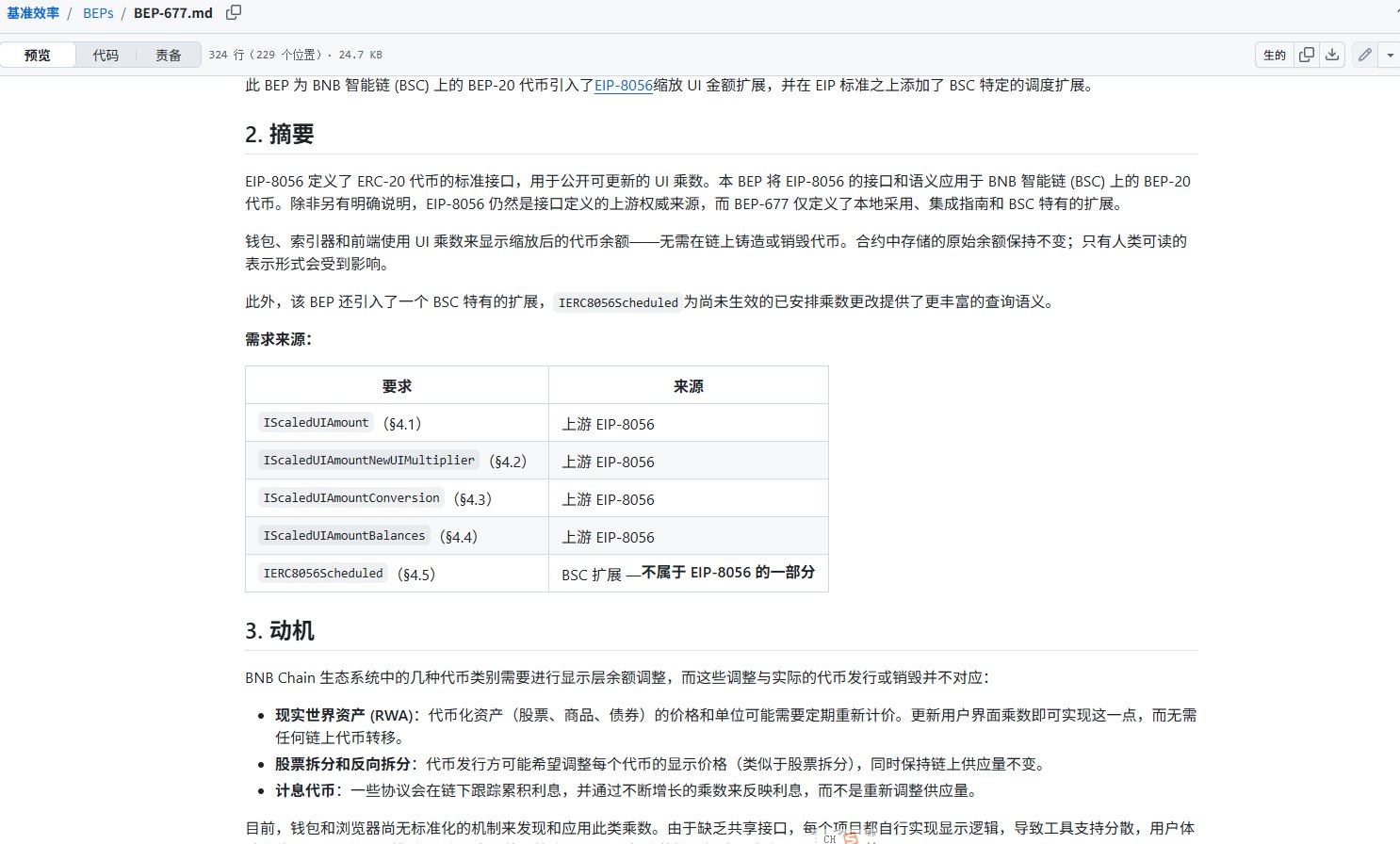
Task: Follow the EIP-8056 hyperlink
Action: click(x=623, y=85)
